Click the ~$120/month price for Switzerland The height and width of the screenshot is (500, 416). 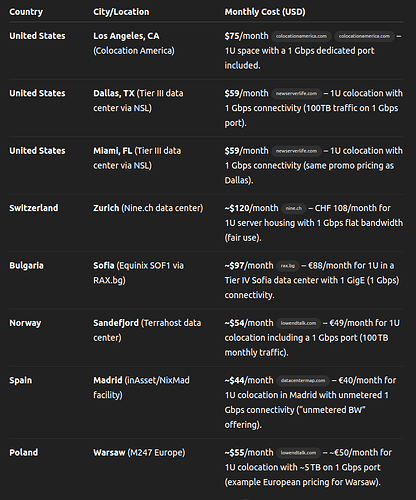coord(251,208)
